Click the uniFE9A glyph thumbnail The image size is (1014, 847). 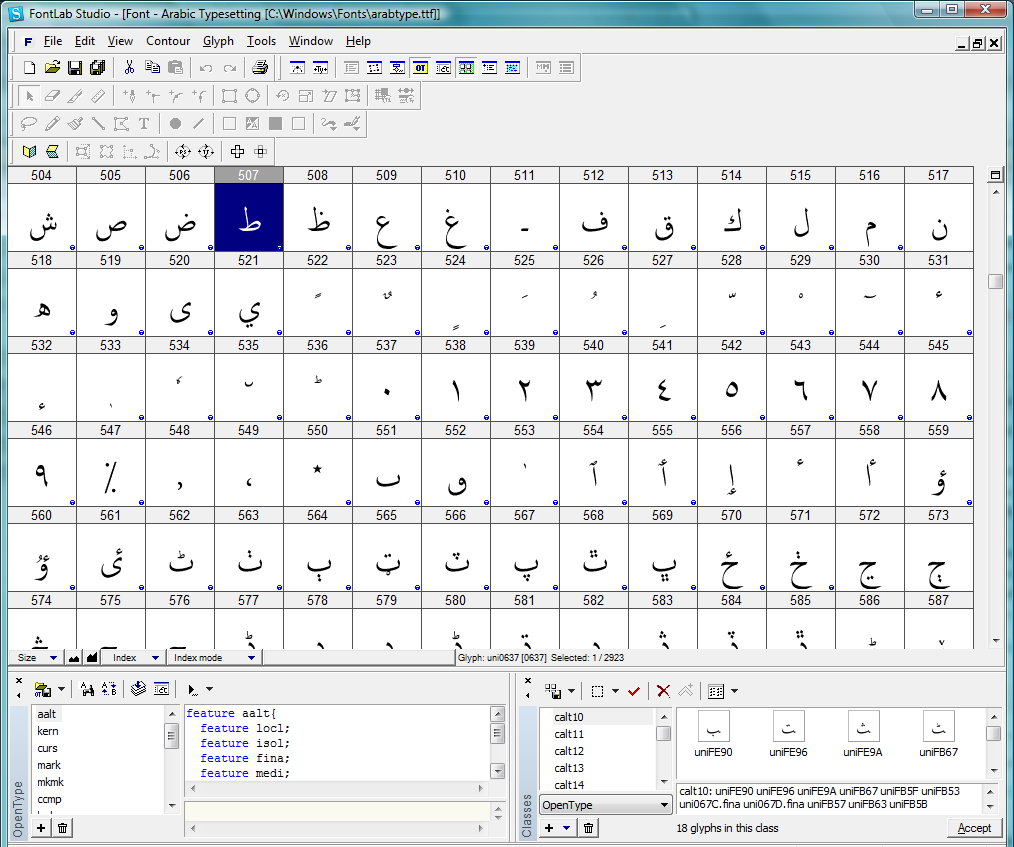pos(863,727)
